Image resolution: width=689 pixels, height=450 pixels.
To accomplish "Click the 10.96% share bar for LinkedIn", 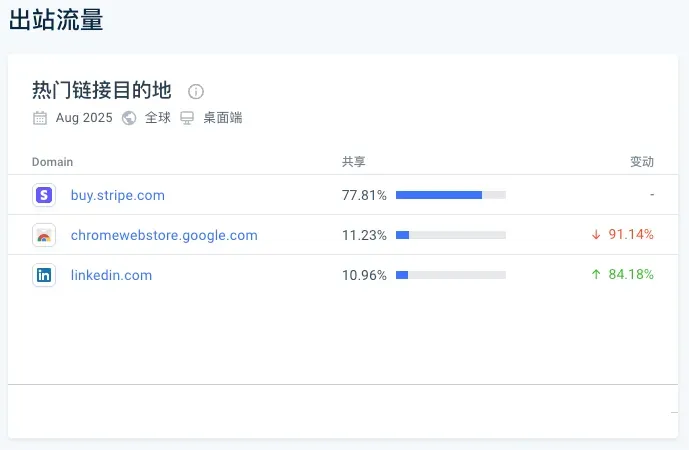I will [x=451, y=275].
